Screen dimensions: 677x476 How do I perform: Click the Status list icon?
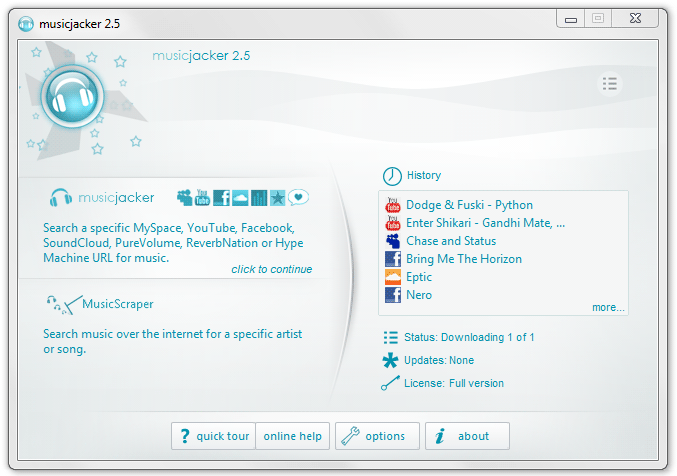[x=391, y=337]
